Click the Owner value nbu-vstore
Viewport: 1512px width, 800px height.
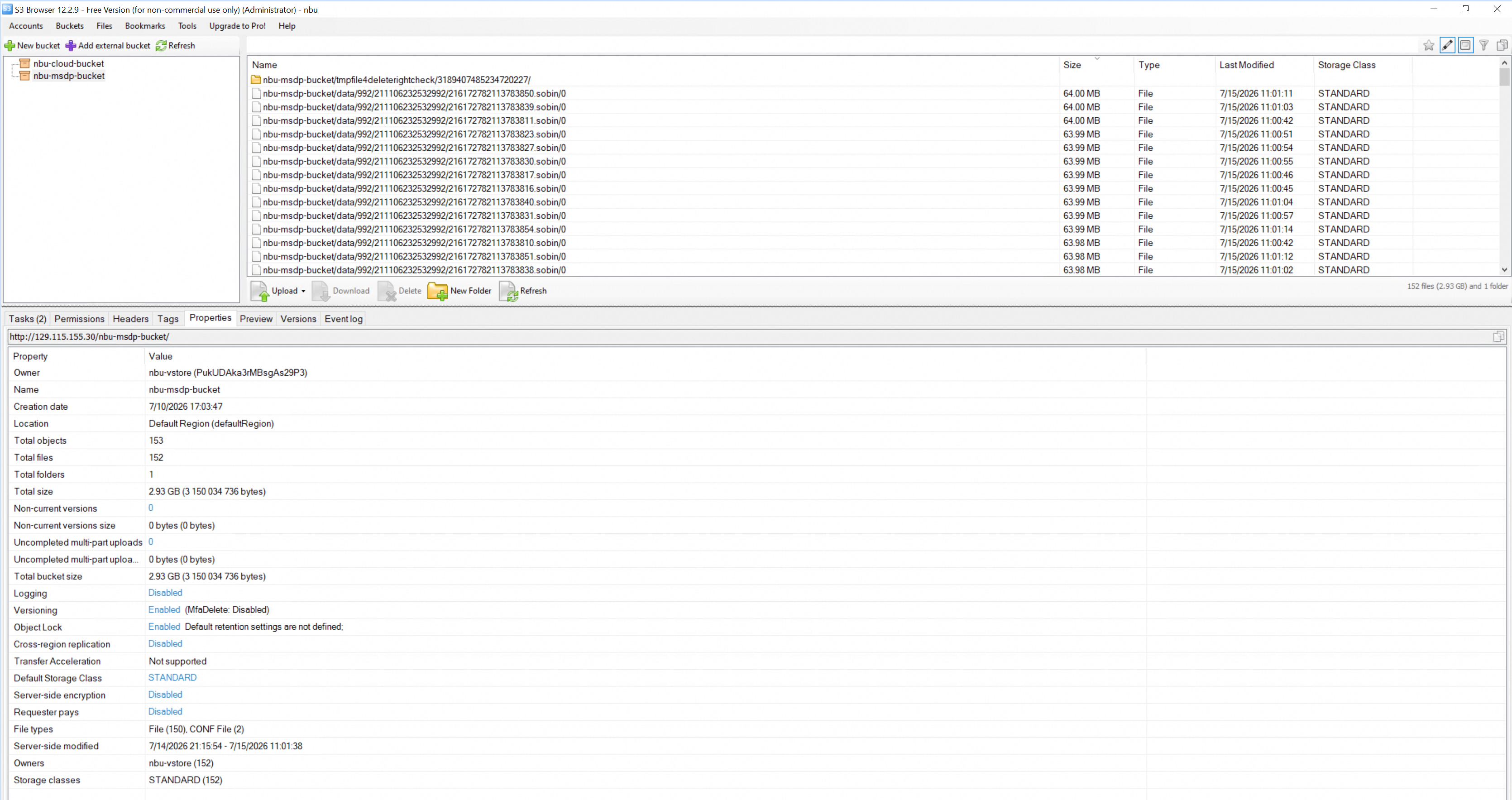[228, 373]
